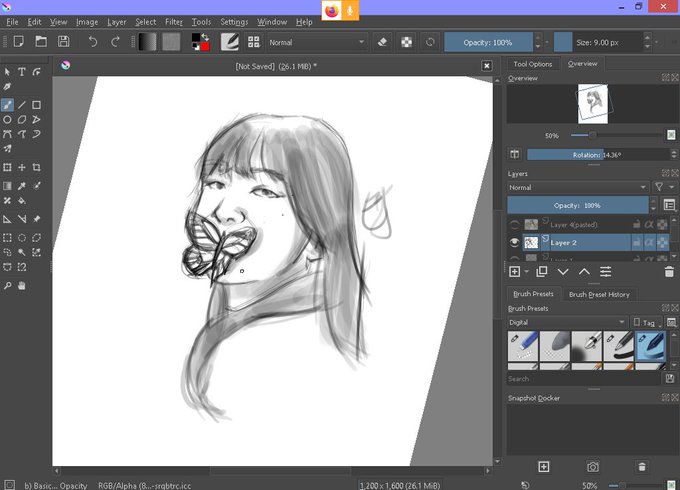680x490 pixels.
Task: Move layer down with the arrow
Action: [x=563, y=272]
